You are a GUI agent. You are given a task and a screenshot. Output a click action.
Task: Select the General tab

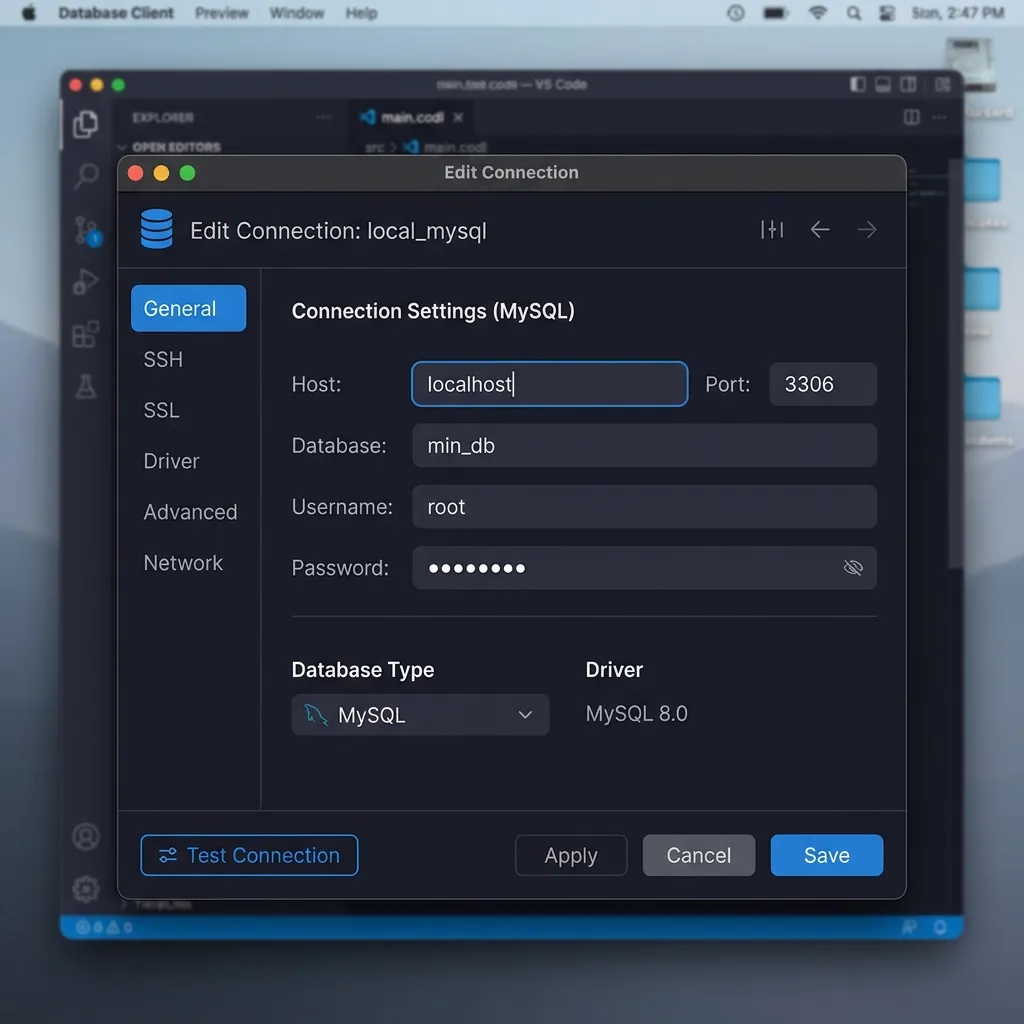[188, 308]
